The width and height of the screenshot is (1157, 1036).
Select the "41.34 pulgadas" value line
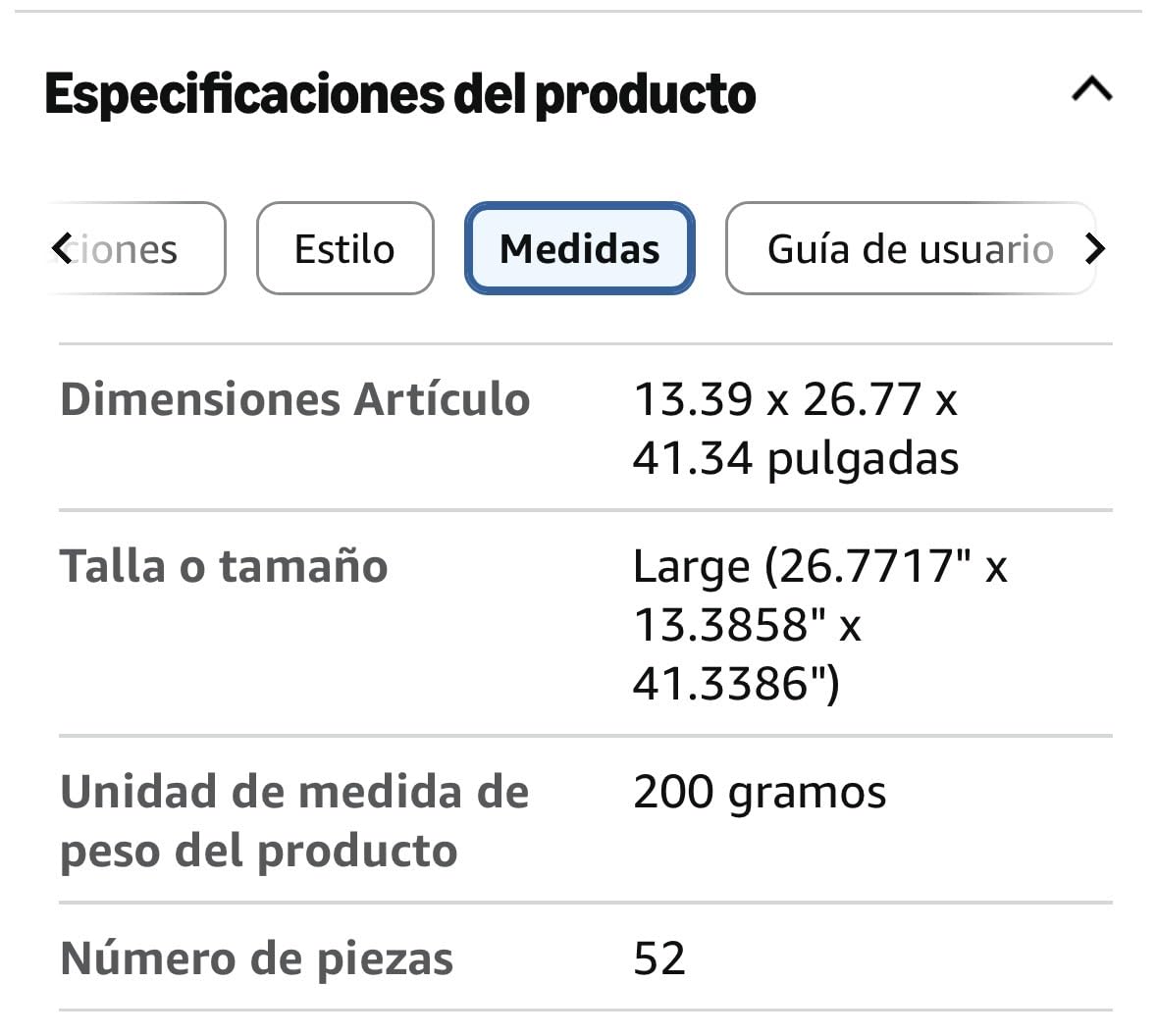click(796, 459)
